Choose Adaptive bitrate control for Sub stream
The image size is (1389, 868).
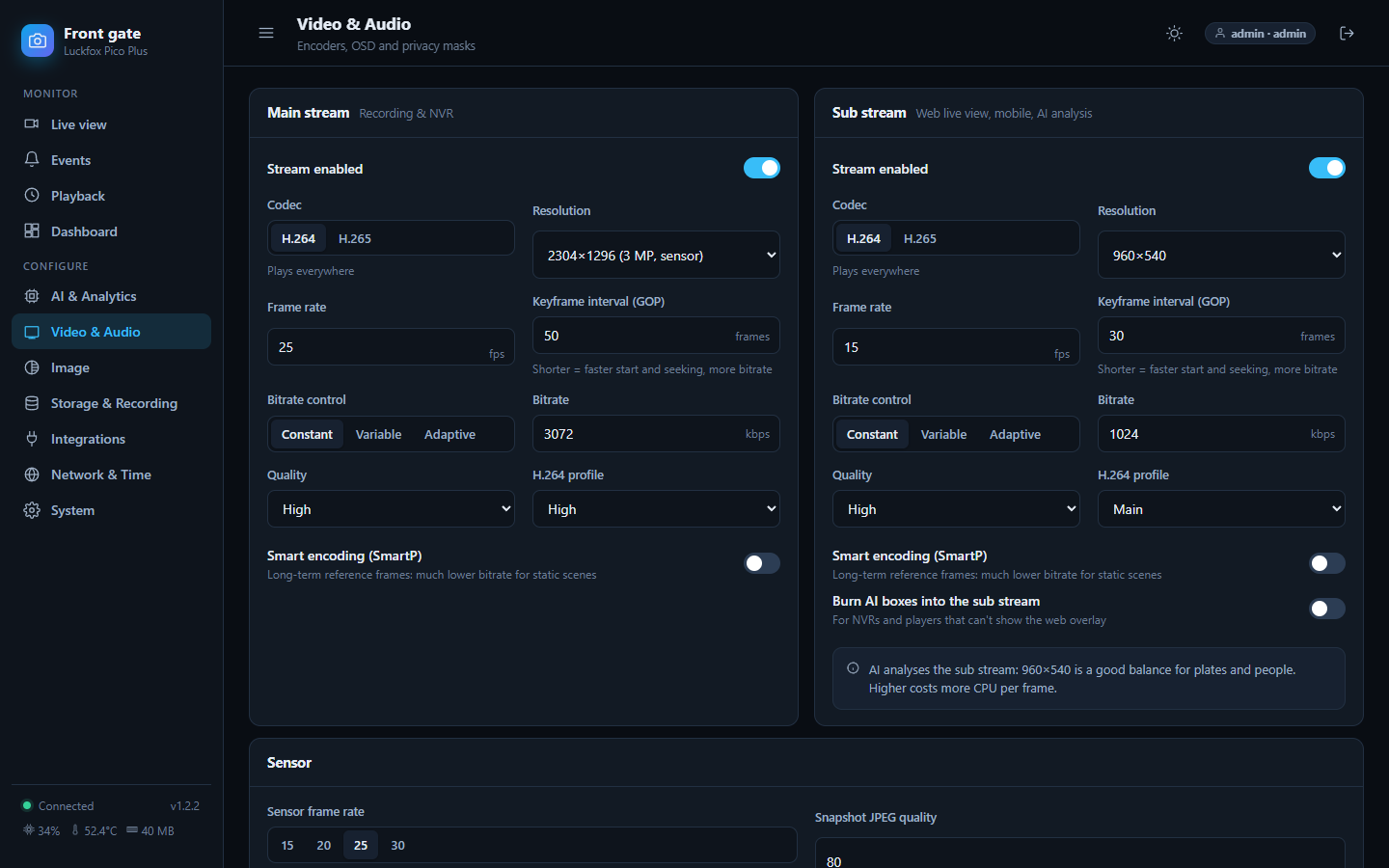(x=1015, y=434)
